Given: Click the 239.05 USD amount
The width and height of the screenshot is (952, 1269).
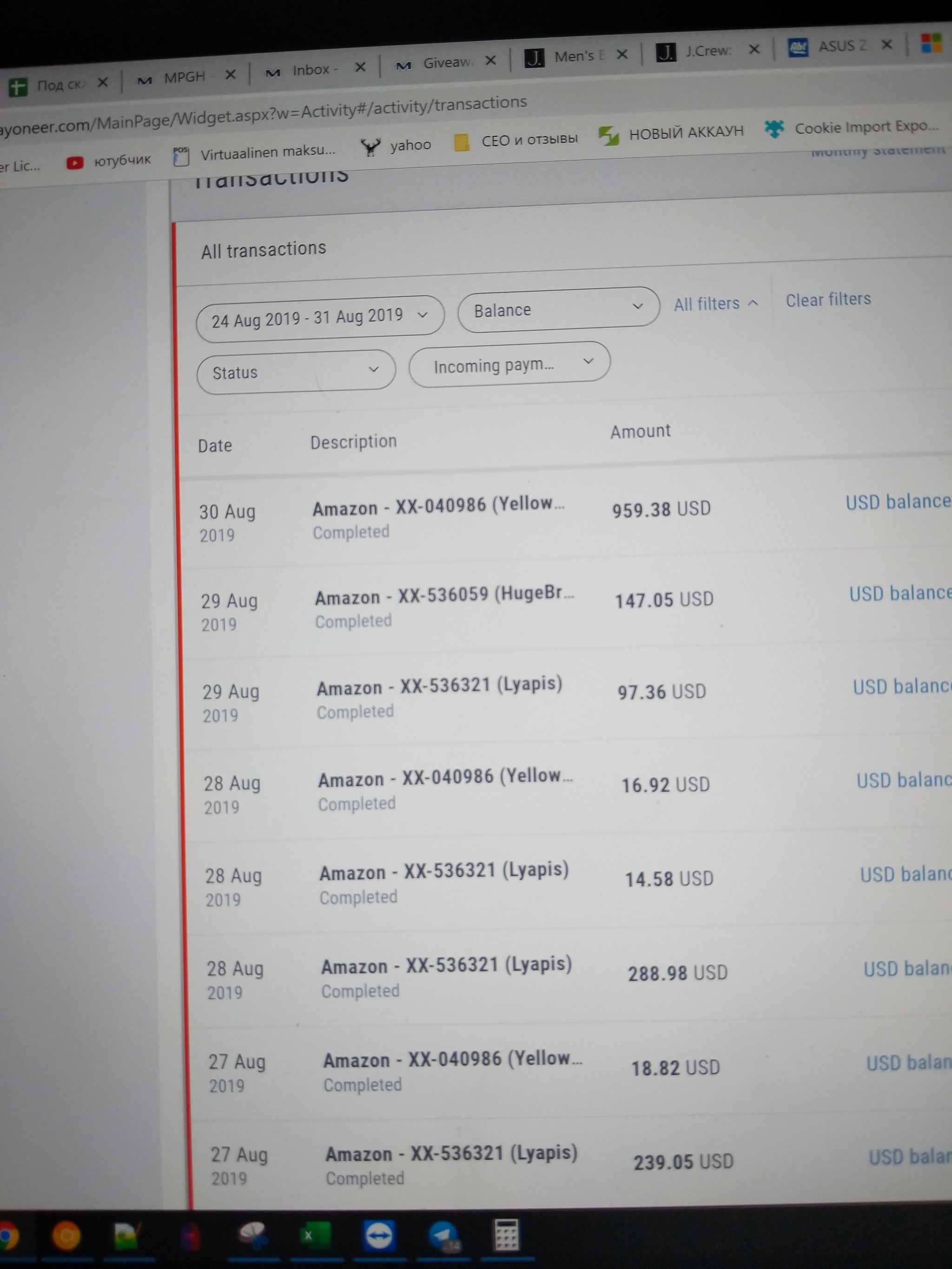Looking at the screenshot, I should [683, 1162].
